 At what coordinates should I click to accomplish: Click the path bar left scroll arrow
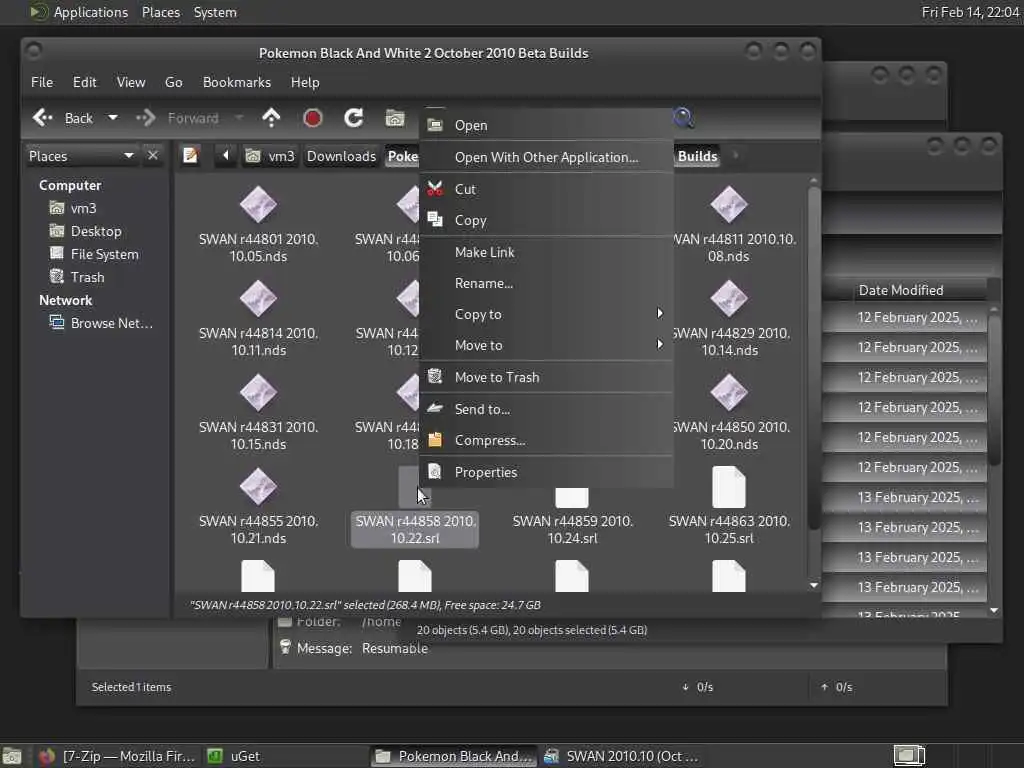pos(225,155)
